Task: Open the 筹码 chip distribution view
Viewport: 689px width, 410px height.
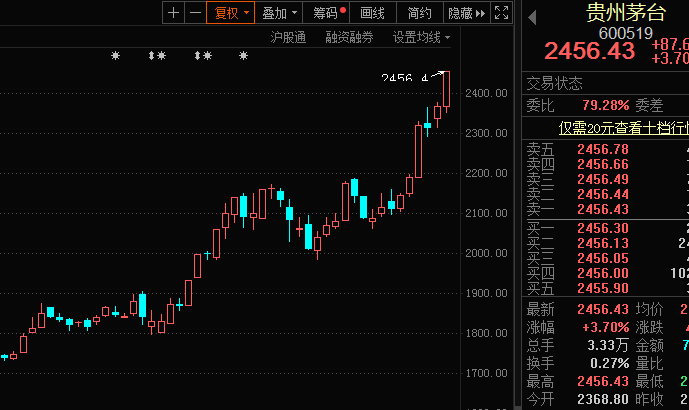Action: (326, 13)
